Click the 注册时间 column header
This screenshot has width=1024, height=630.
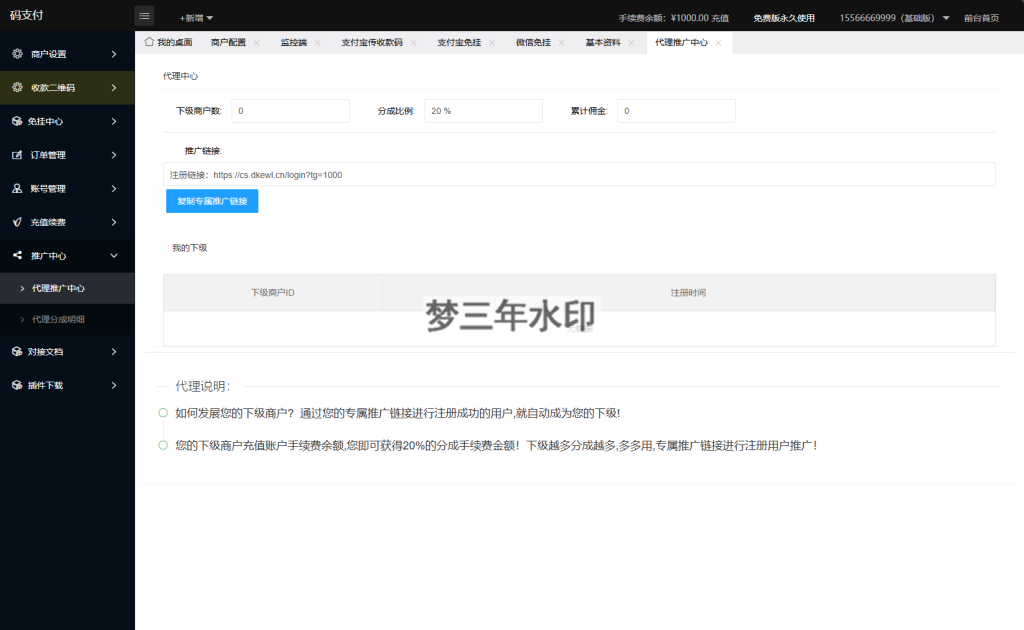pos(688,292)
